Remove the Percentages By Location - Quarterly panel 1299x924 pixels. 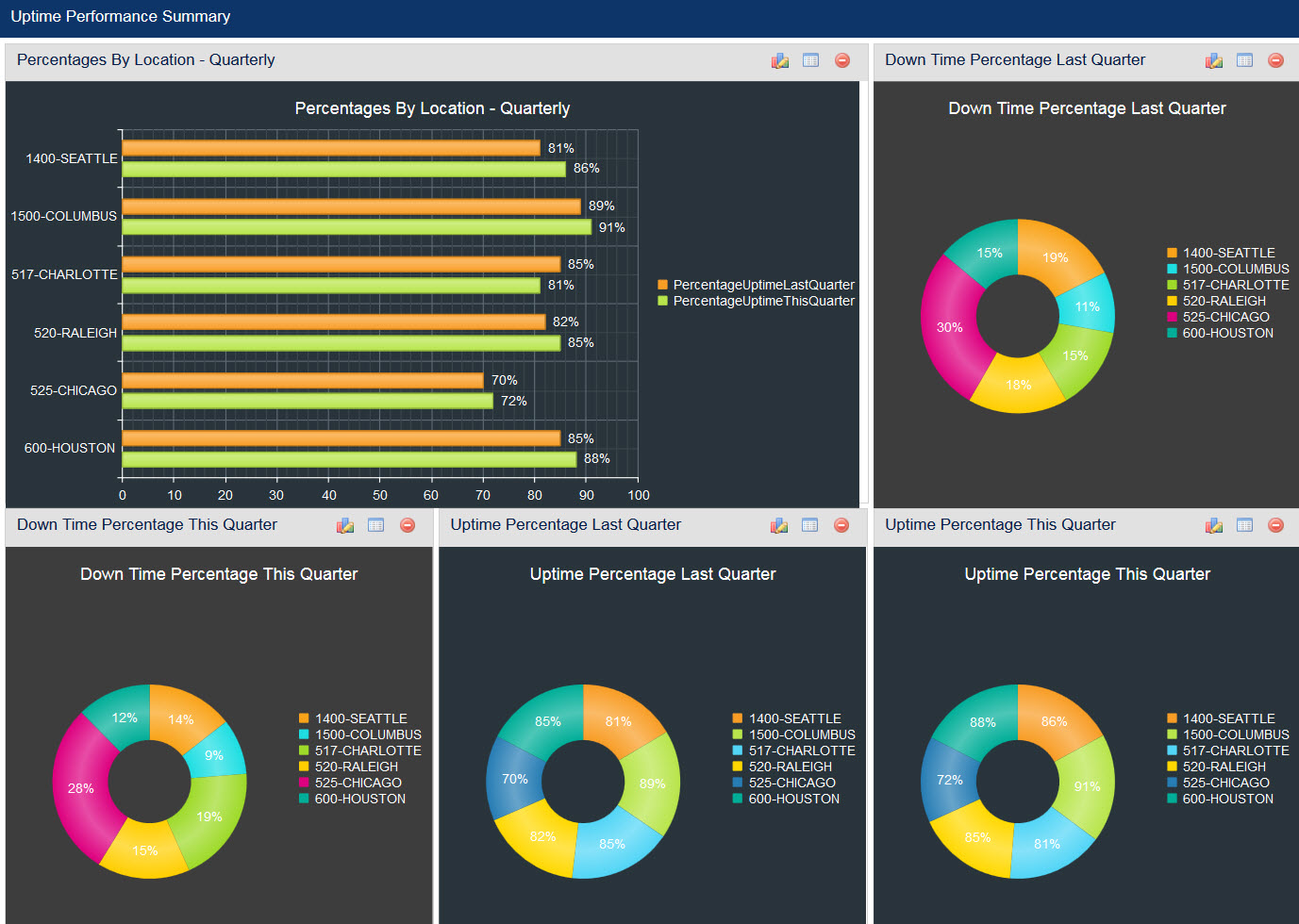[841, 59]
